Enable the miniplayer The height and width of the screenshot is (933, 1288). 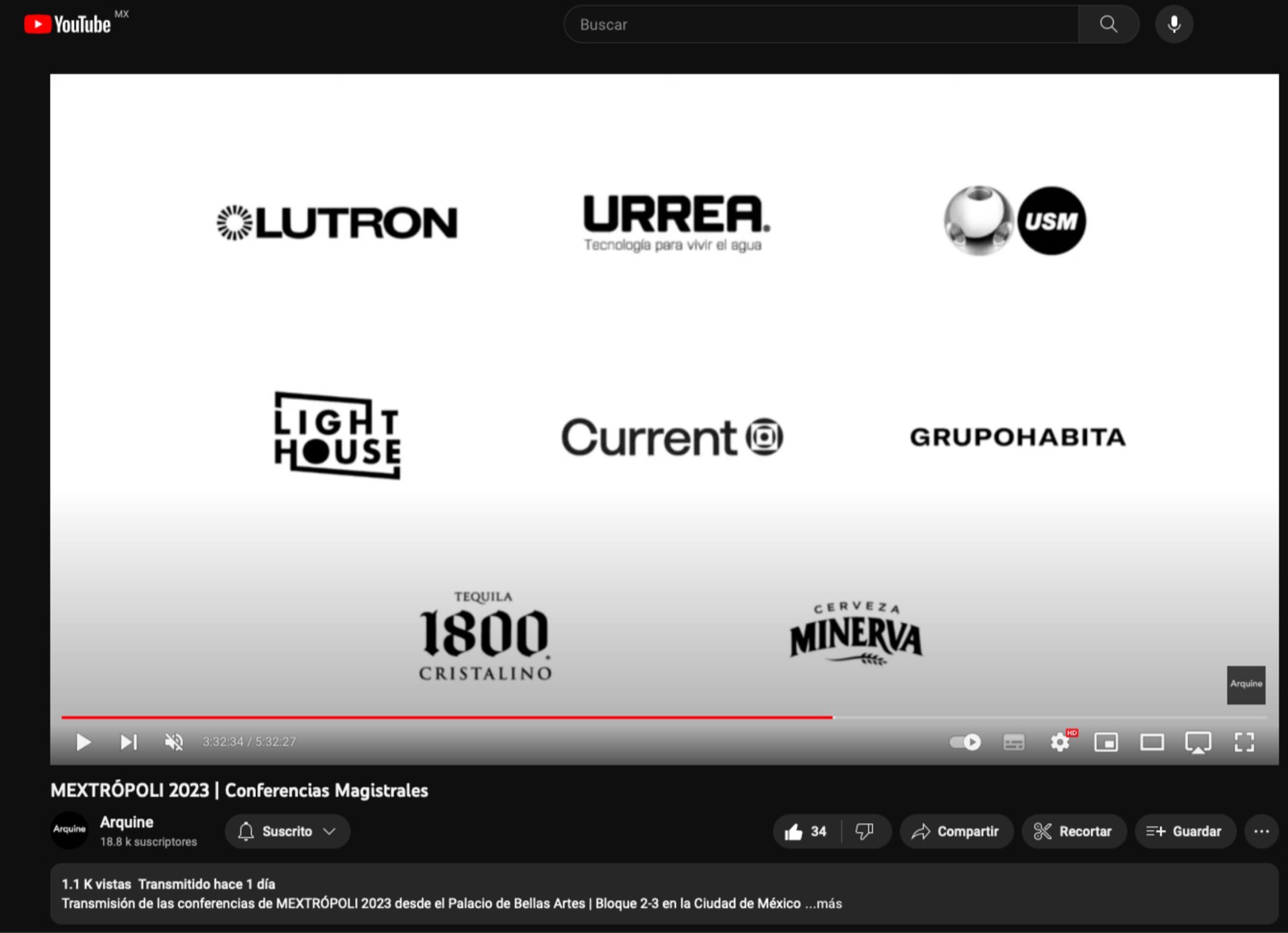click(1106, 741)
